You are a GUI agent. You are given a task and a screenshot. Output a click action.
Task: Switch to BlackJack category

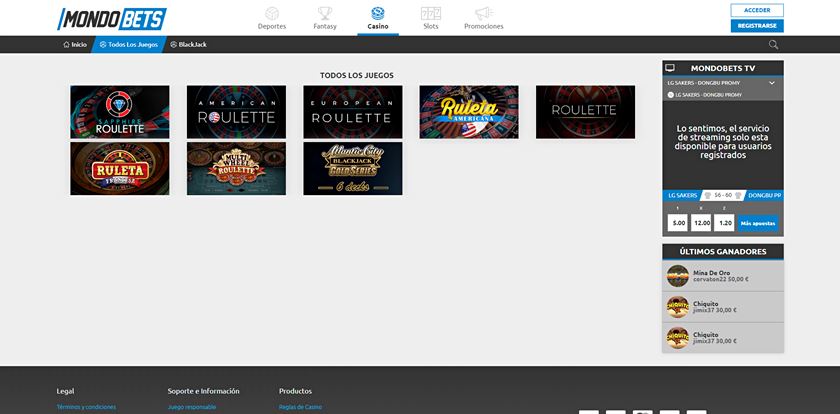[x=189, y=44]
